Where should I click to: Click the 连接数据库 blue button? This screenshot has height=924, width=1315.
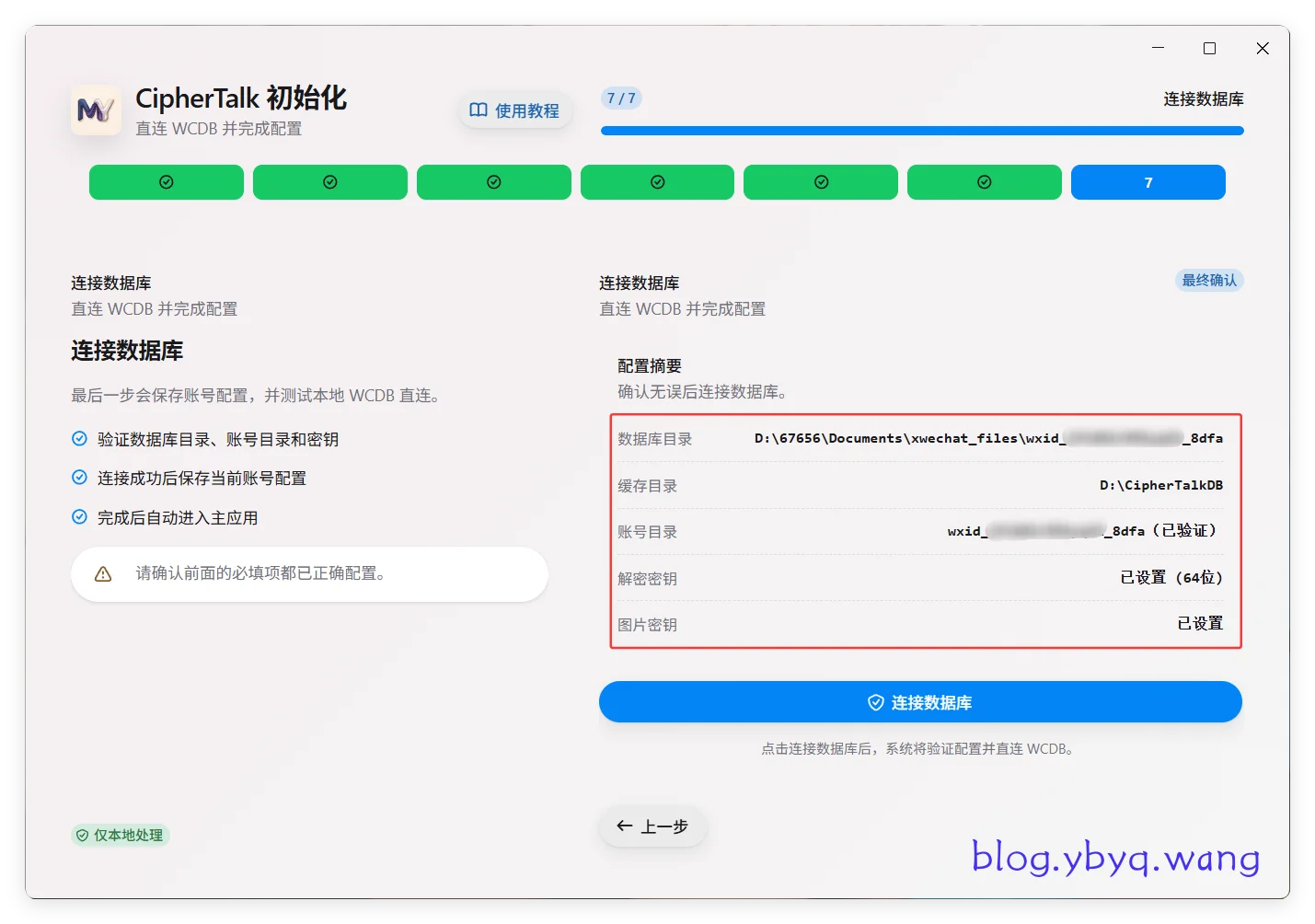pyautogui.click(x=920, y=702)
